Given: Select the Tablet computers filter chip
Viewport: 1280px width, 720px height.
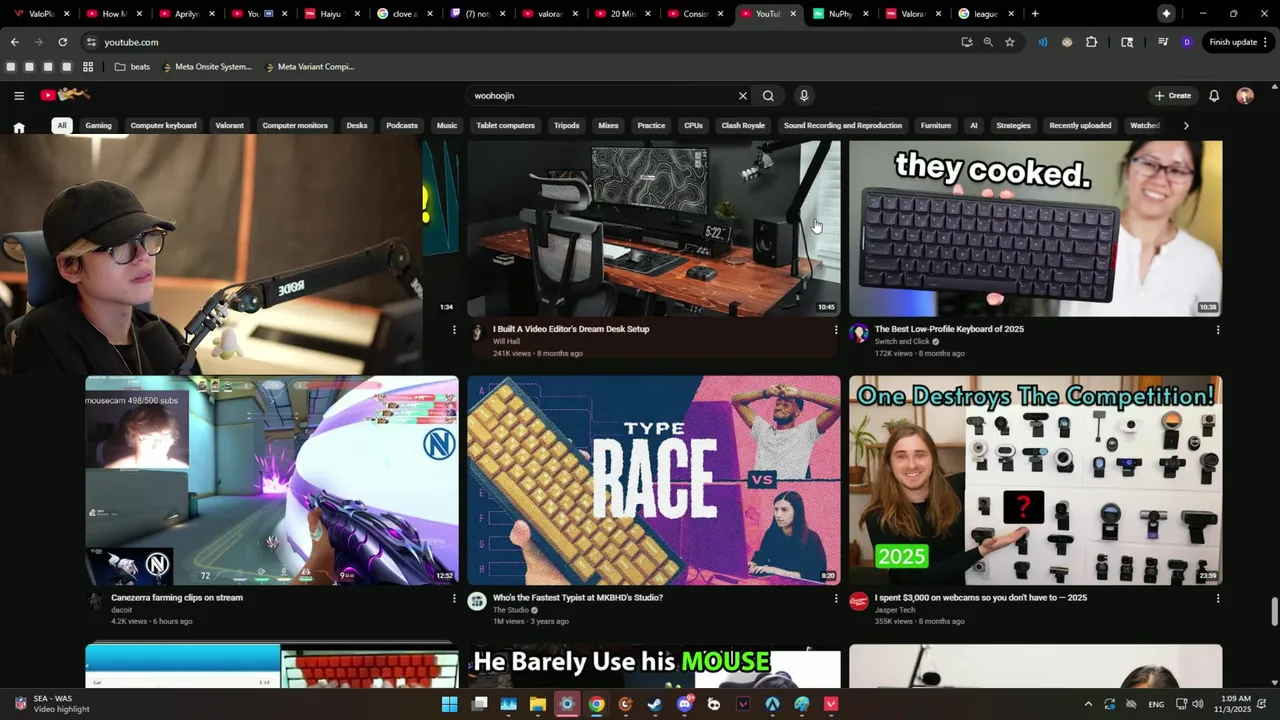Looking at the screenshot, I should pos(505,125).
